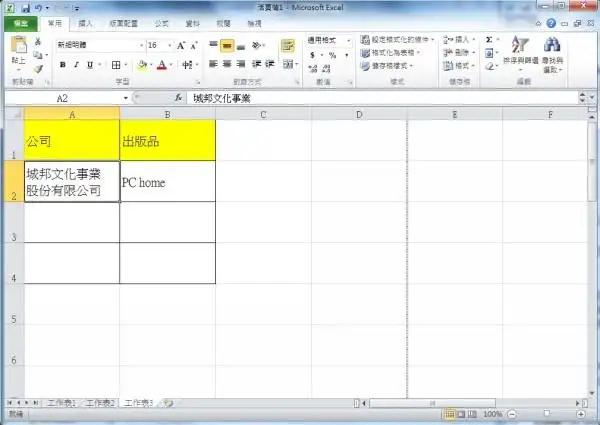Click the Increase Font Size icon
Image resolution: width=600 pixels, height=425 pixels.
click(x=181, y=45)
